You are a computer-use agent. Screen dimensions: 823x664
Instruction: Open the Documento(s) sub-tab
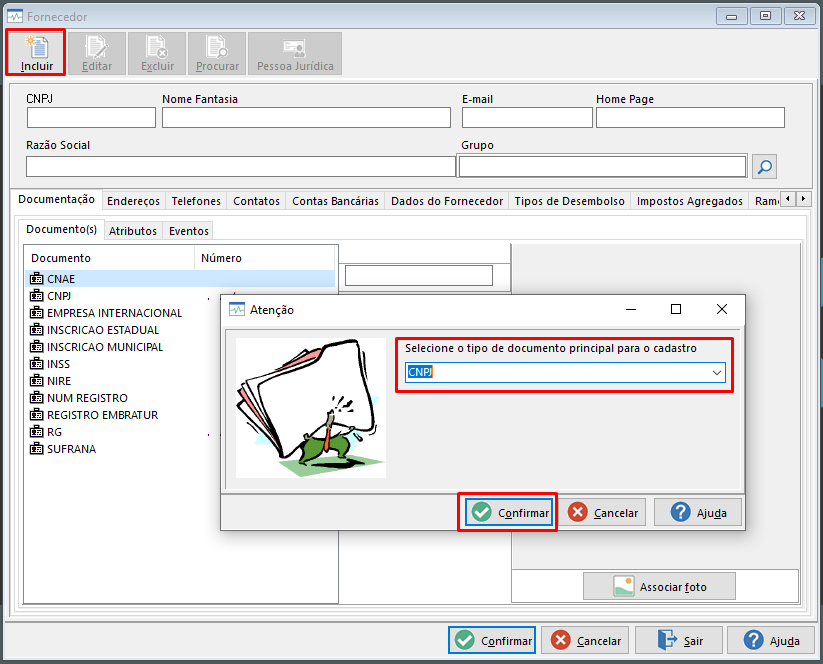click(x=61, y=229)
